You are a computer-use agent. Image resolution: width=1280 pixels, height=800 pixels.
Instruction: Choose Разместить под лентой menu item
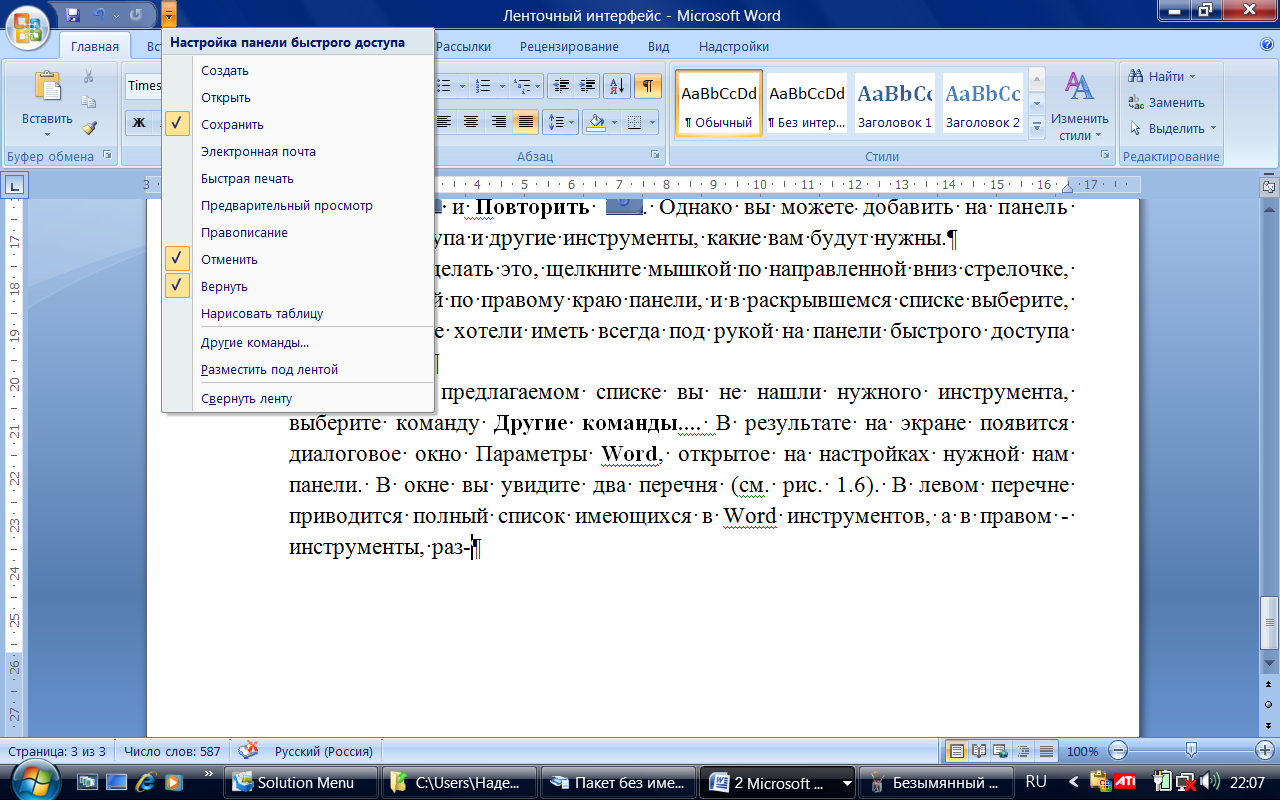298,370
